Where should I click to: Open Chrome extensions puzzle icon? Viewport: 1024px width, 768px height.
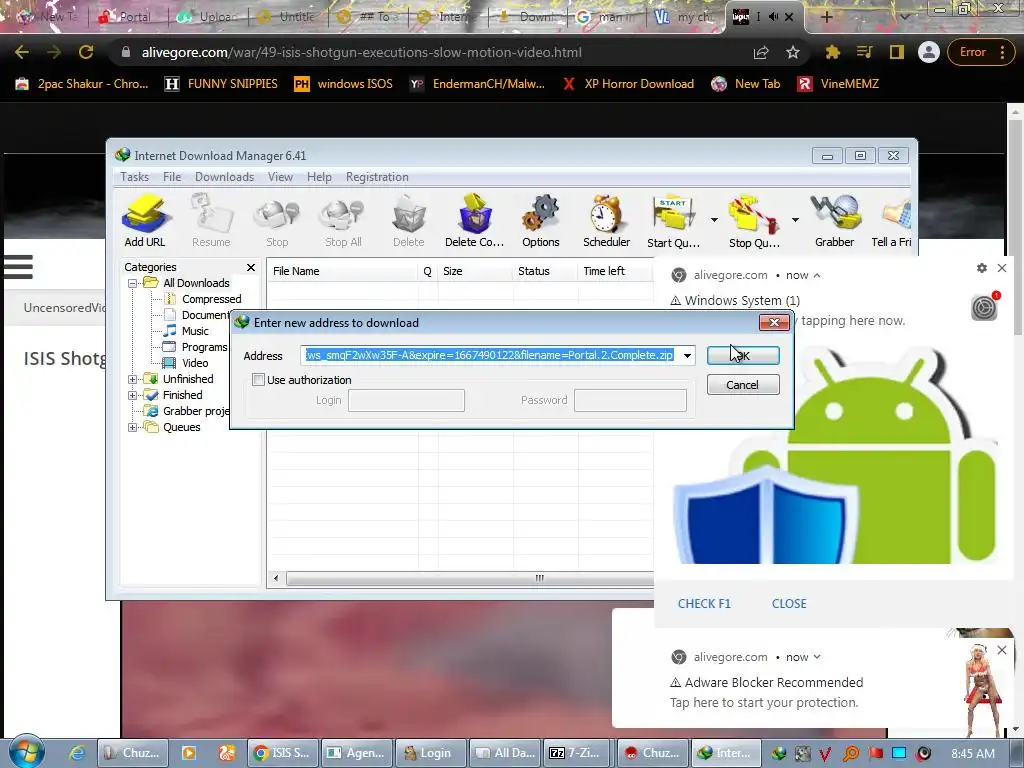833,52
